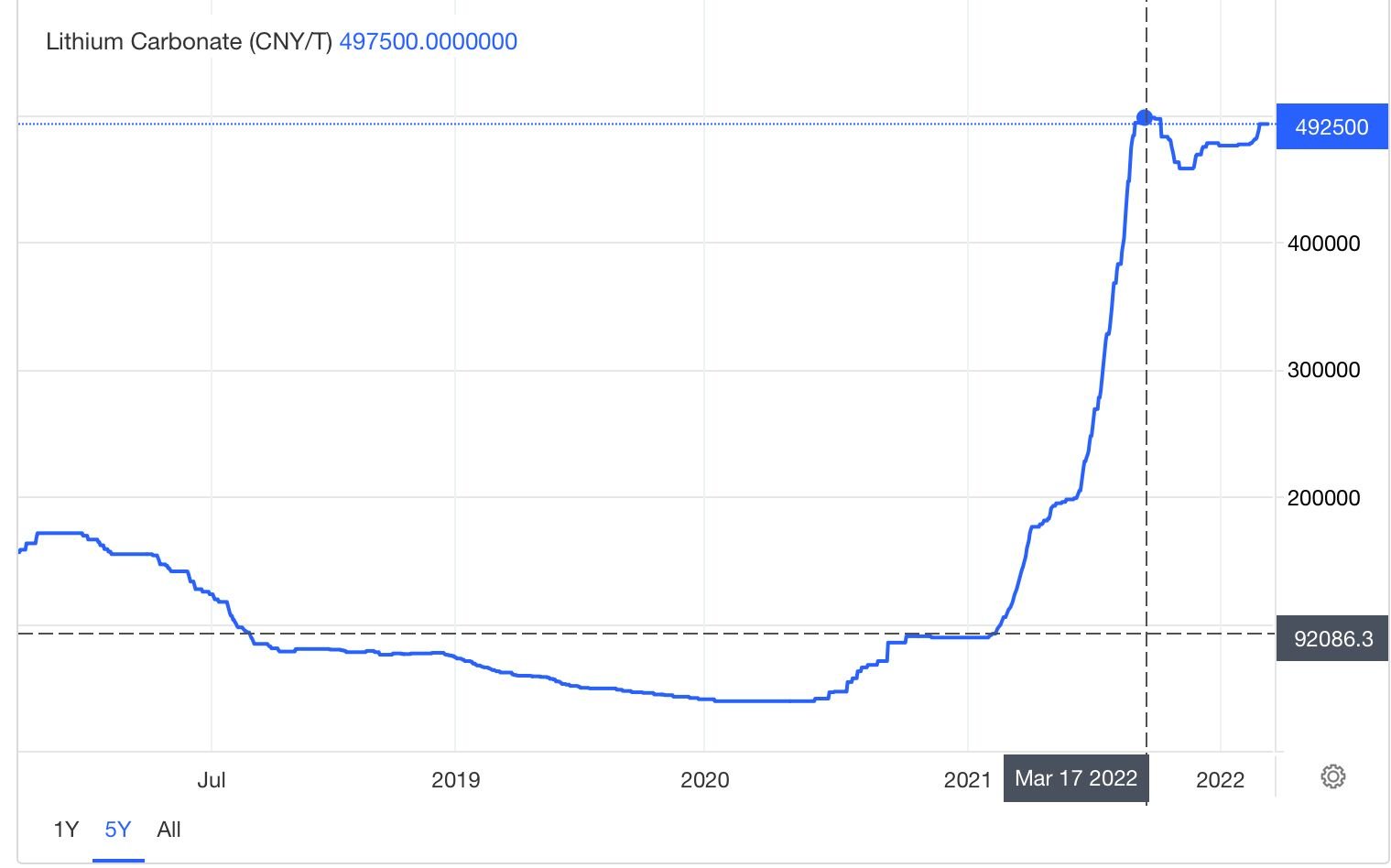1391x868 pixels.
Task: Click the blue 497500.0000000 value text
Action: 428,41
